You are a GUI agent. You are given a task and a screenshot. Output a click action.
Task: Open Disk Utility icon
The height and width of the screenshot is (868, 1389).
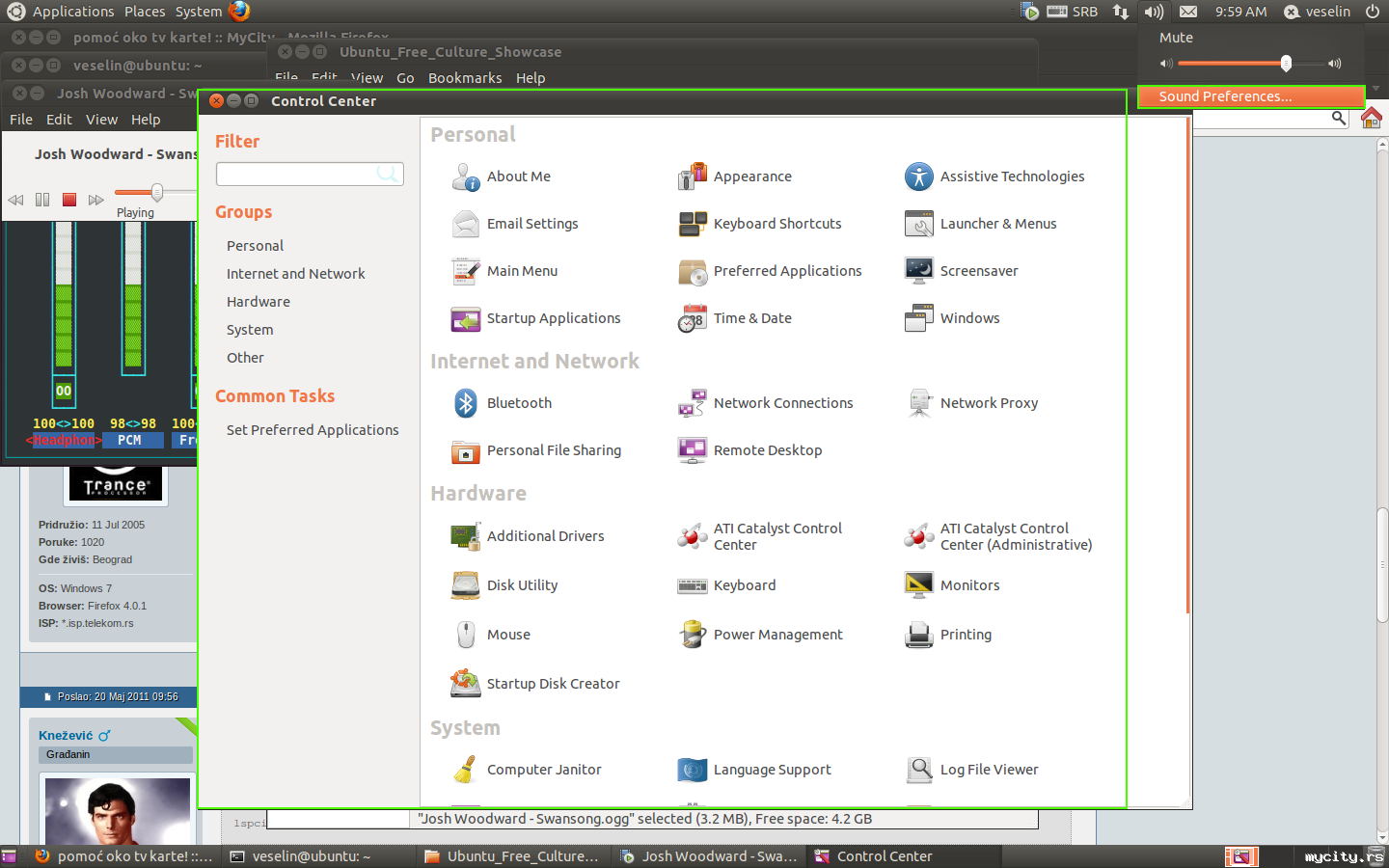(466, 585)
